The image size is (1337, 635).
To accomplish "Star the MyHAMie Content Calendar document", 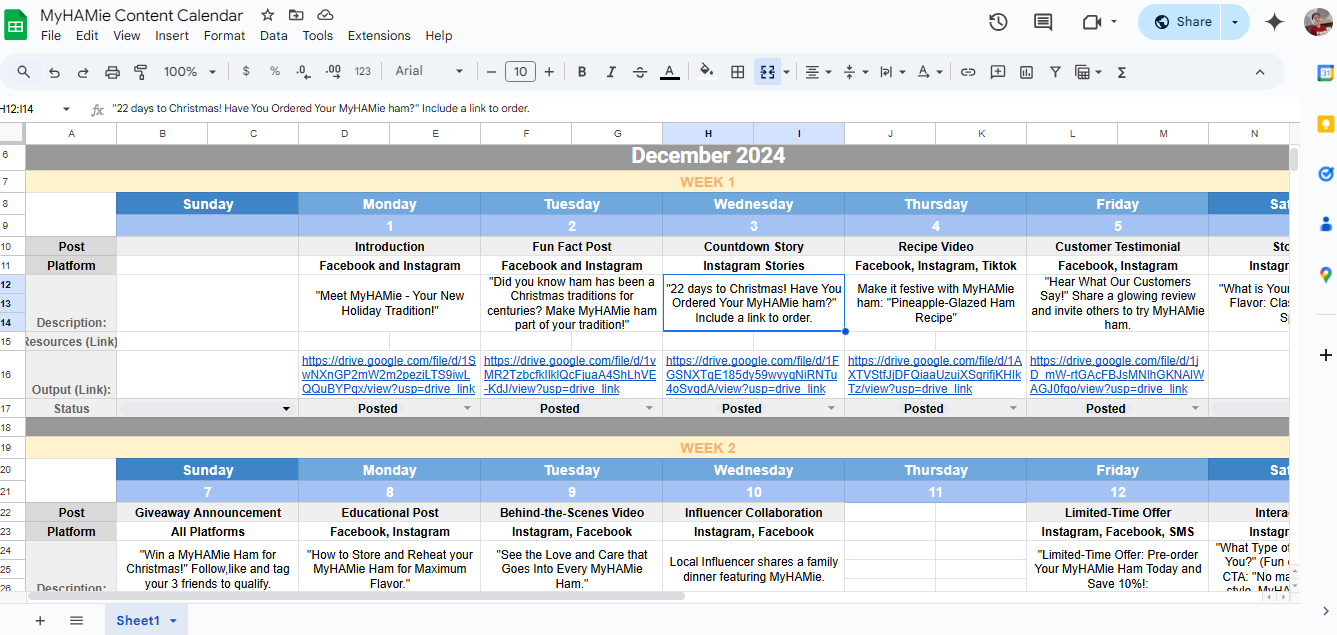I will (267, 15).
